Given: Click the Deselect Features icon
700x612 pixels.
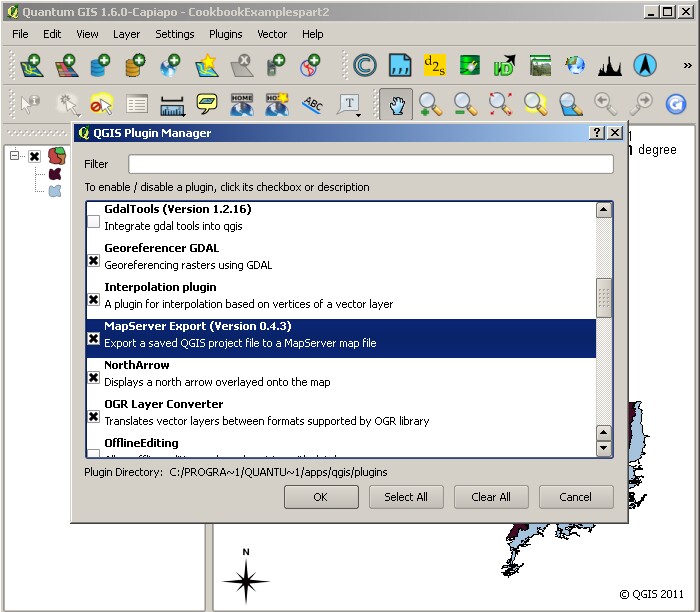Looking at the screenshot, I should pos(101,104).
